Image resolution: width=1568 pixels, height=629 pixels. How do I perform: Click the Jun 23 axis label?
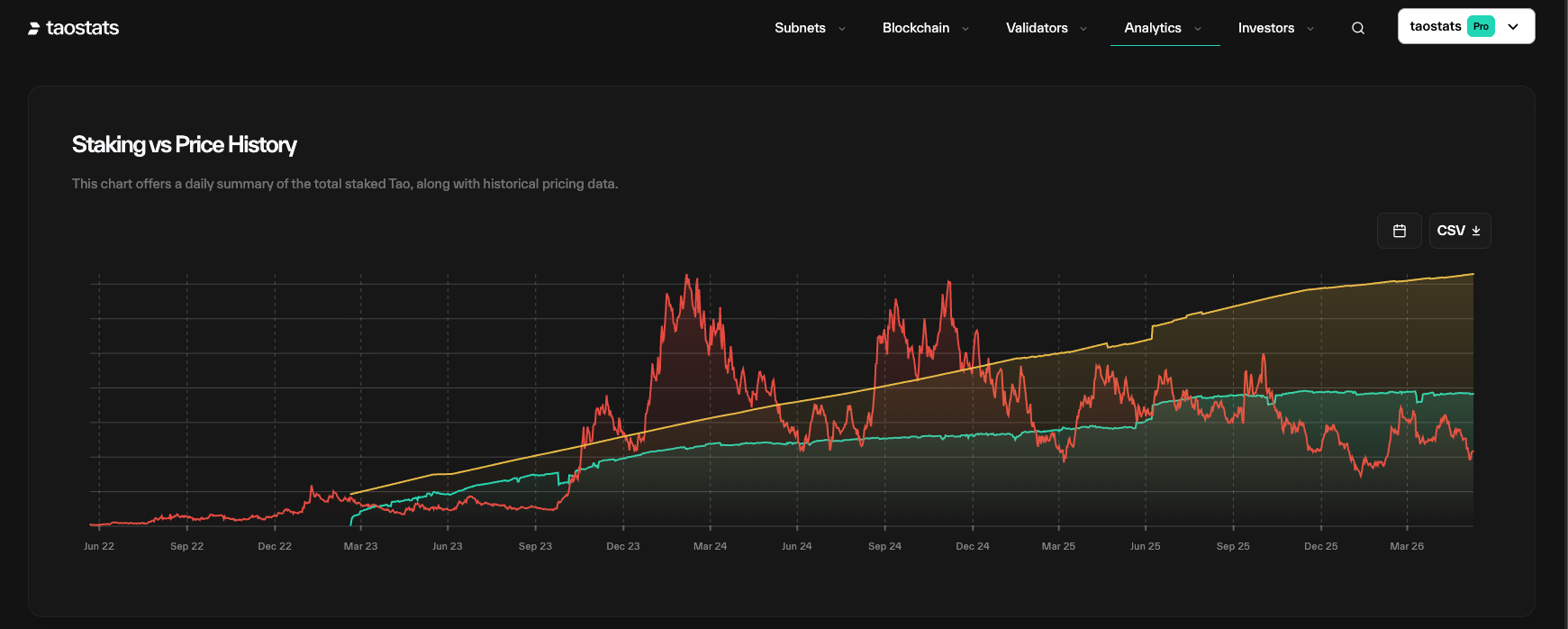448,546
